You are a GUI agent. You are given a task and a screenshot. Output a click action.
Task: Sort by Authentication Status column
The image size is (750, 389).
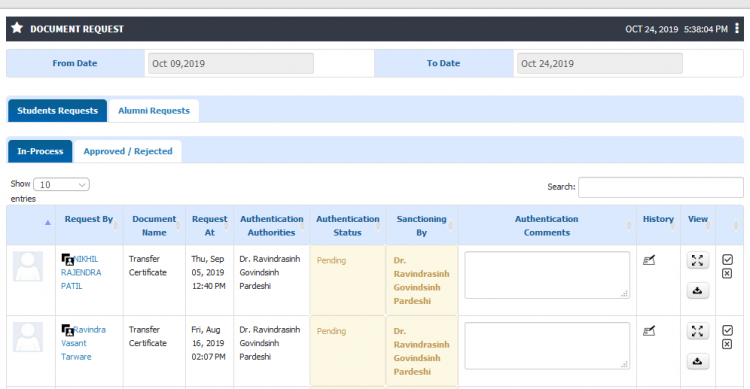(x=348, y=226)
